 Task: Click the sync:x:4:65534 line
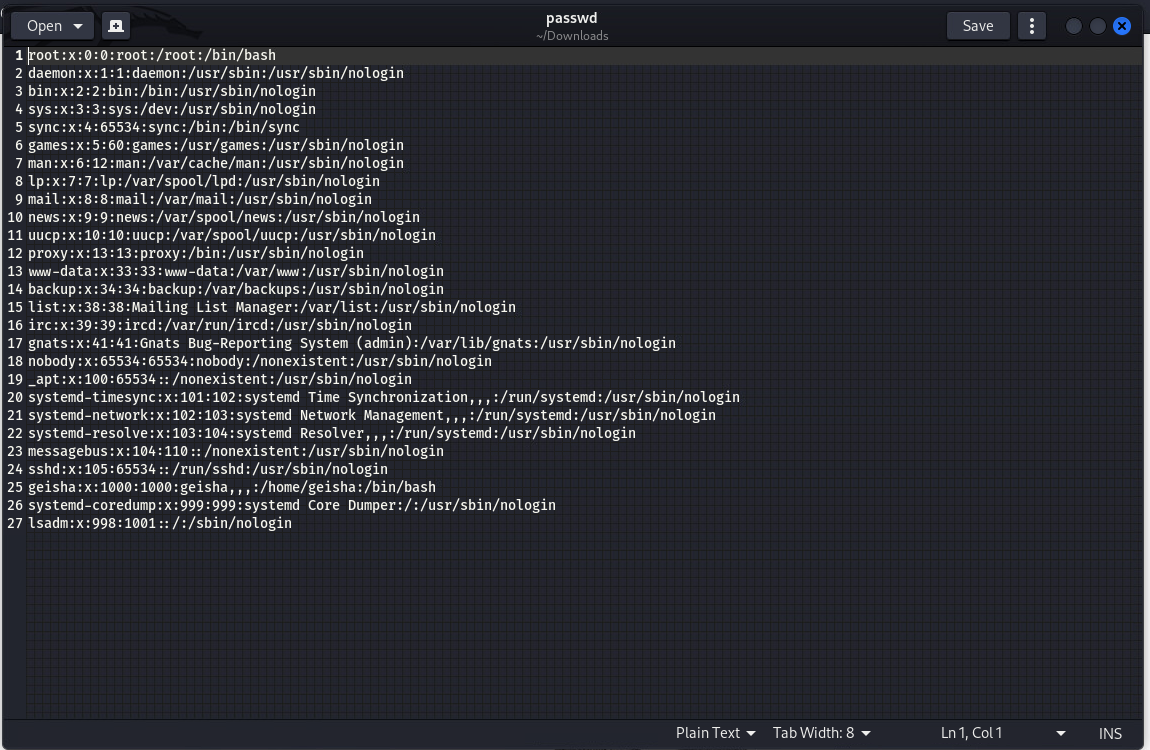pos(164,127)
